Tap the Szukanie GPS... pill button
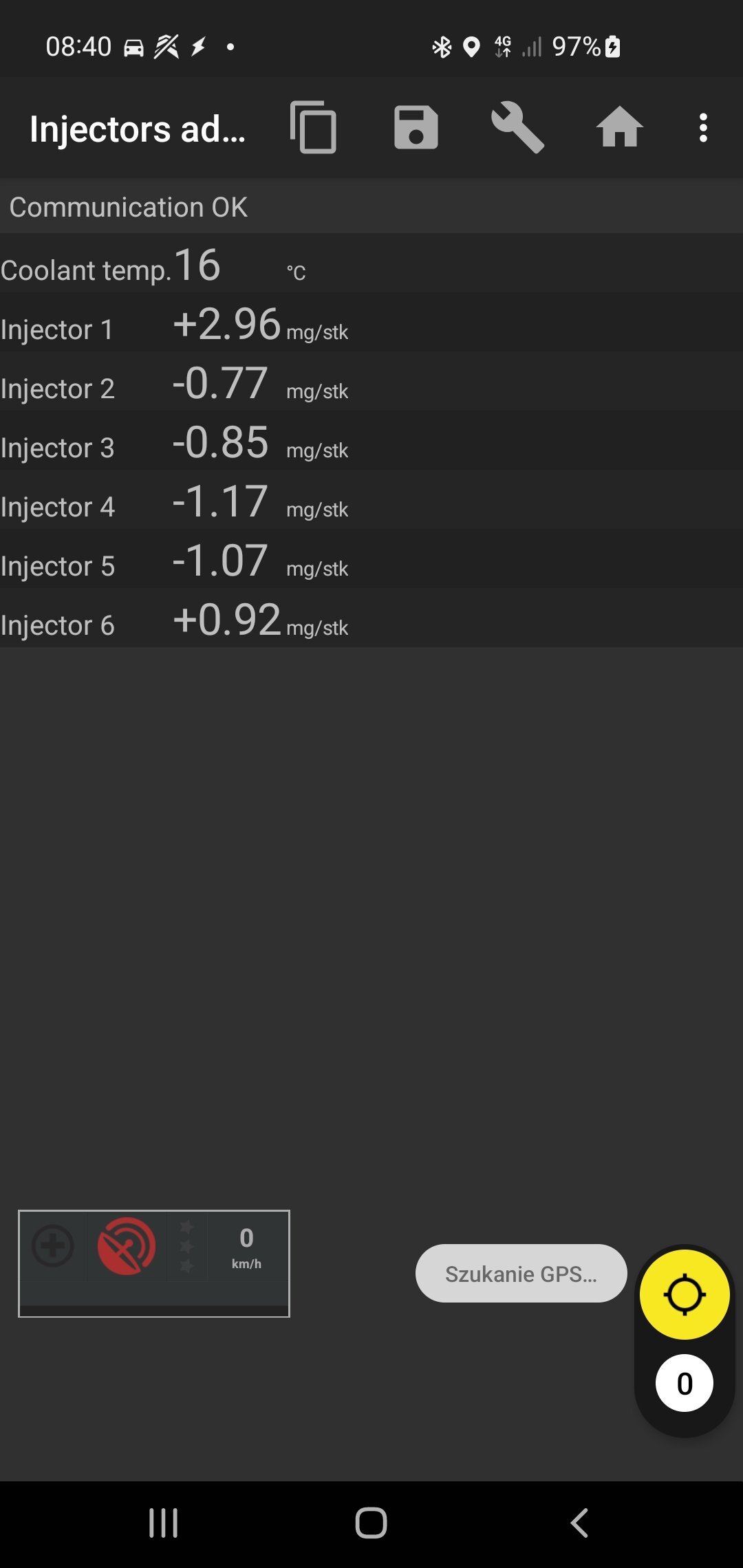743x1568 pixels. pyautogui.click(x=521, y=1273)
